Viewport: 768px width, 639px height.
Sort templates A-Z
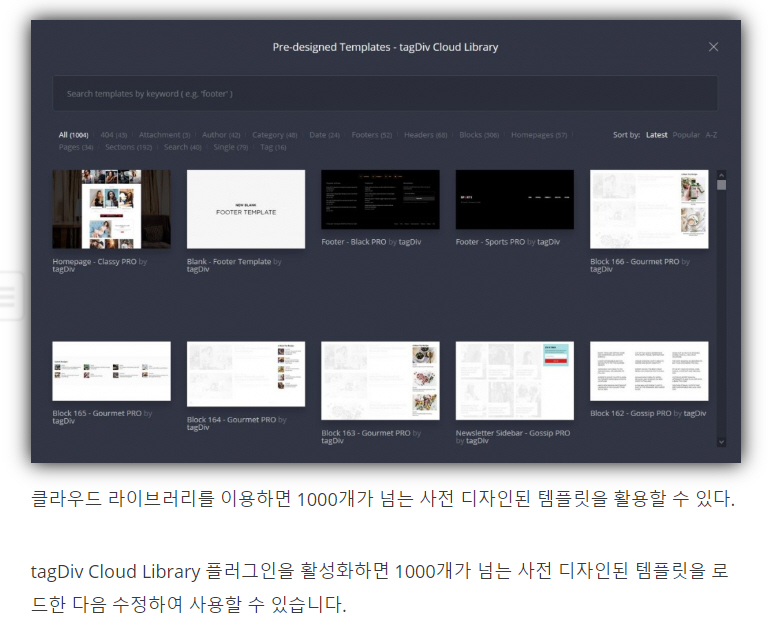click(711, 135)
